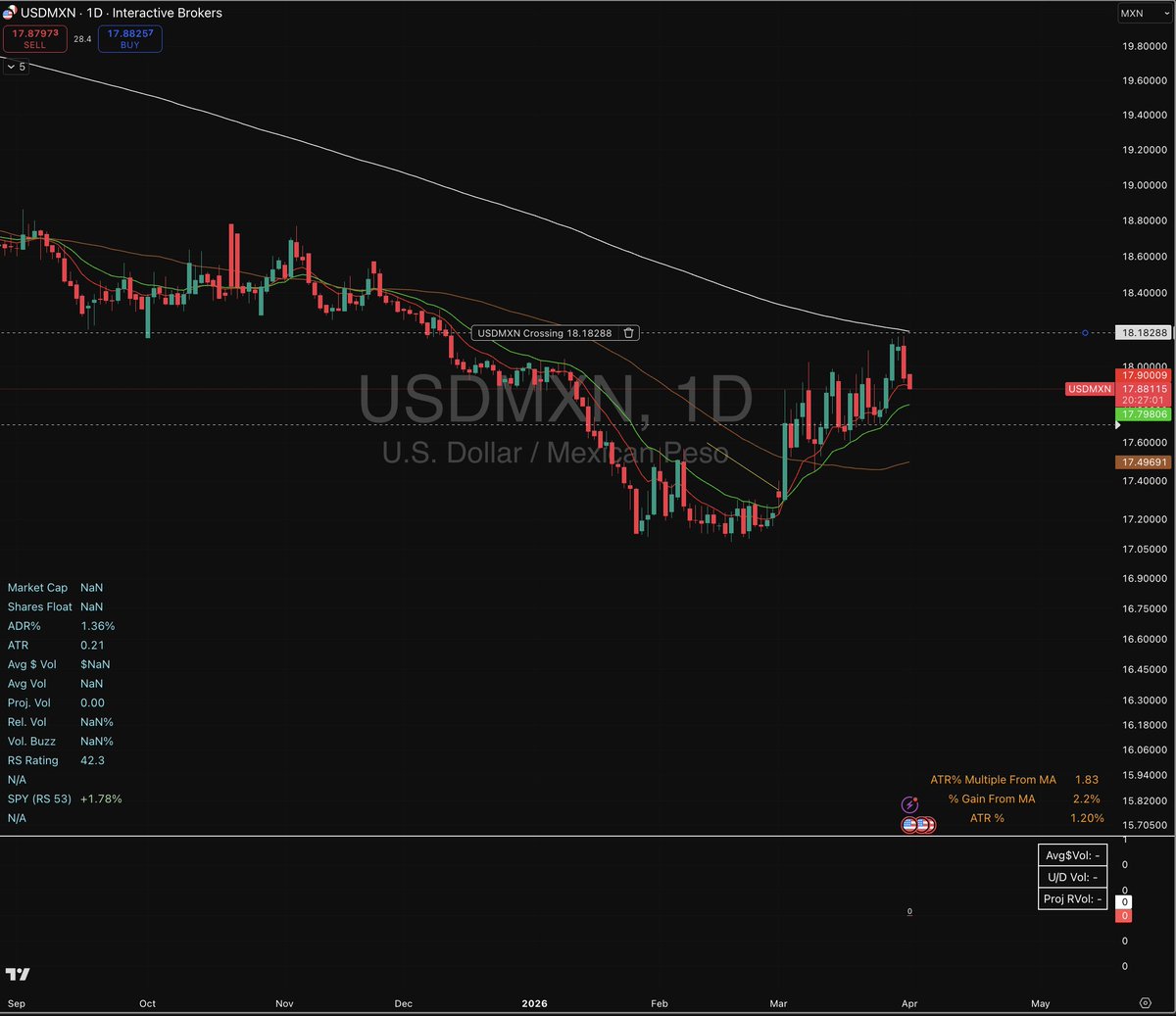Viewport: 1176px width, 1016px height.
Task: Click the Sep label on time axis
Action: (x=16, y=1003)
